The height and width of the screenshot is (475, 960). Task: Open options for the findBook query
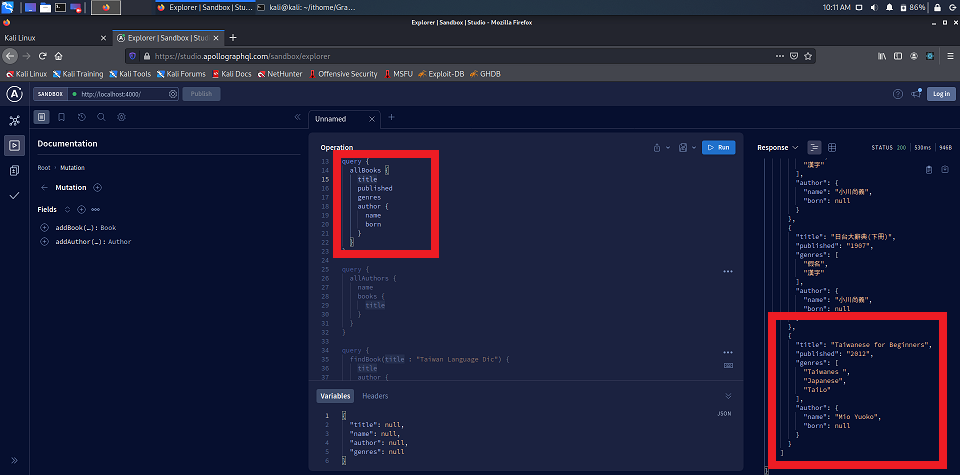pyautogui.click(x=728, y=353)
